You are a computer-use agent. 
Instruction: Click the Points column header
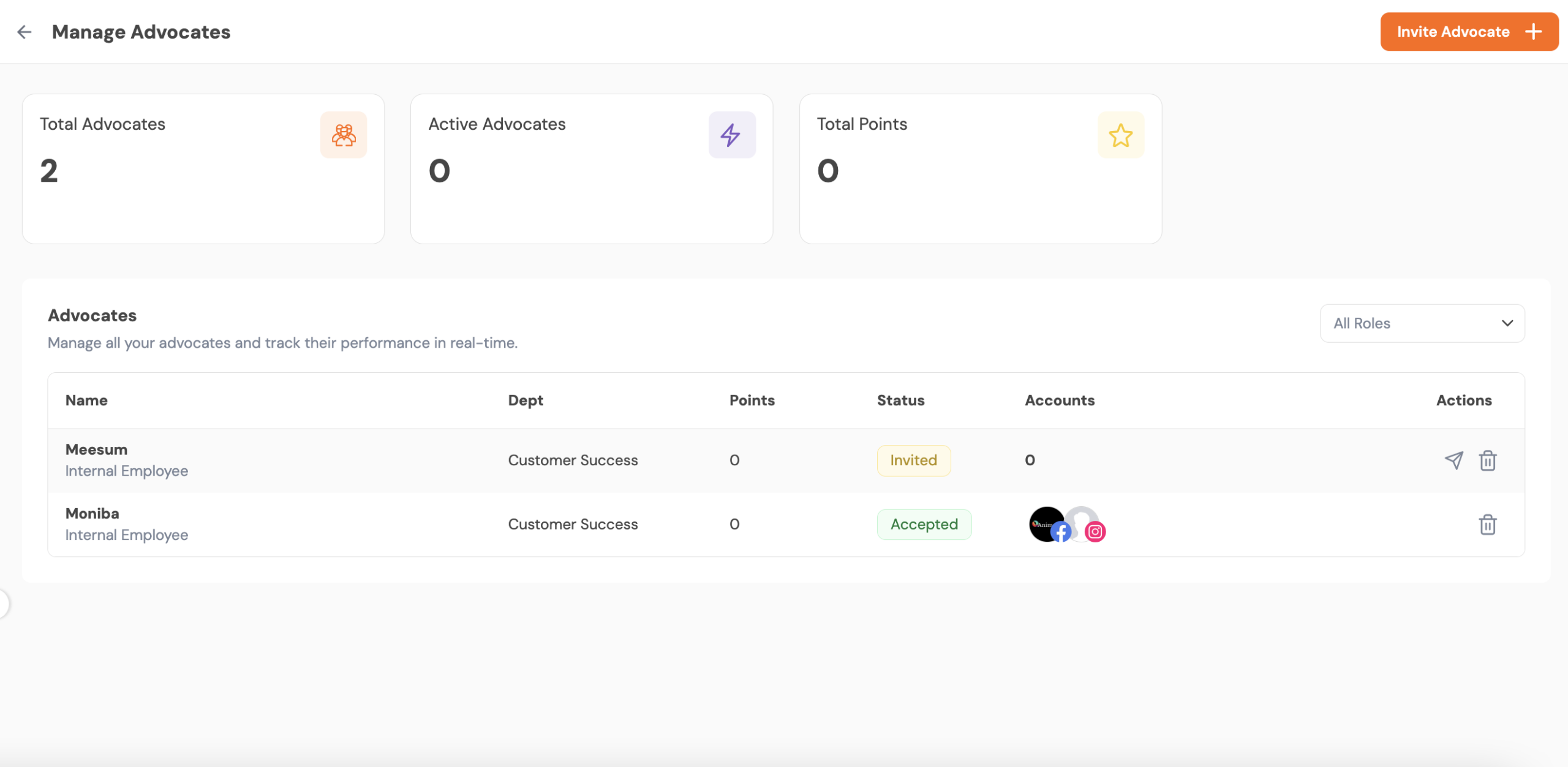[x=752, y=400]
